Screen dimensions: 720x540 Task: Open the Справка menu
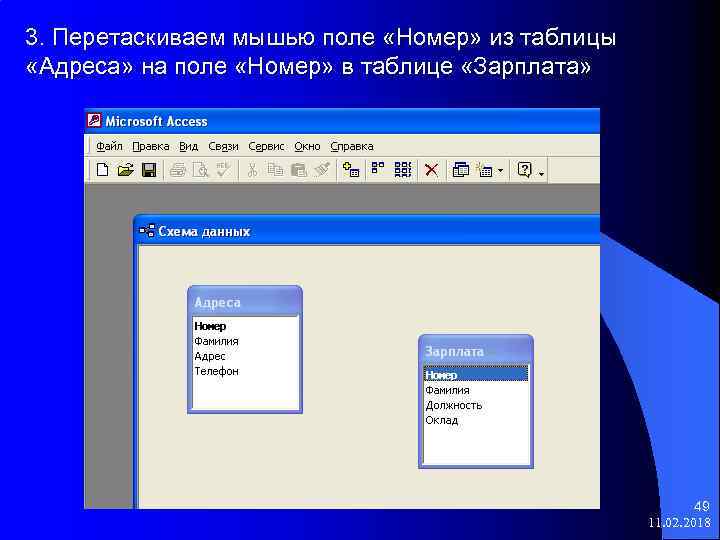click(x=352, y=146)
